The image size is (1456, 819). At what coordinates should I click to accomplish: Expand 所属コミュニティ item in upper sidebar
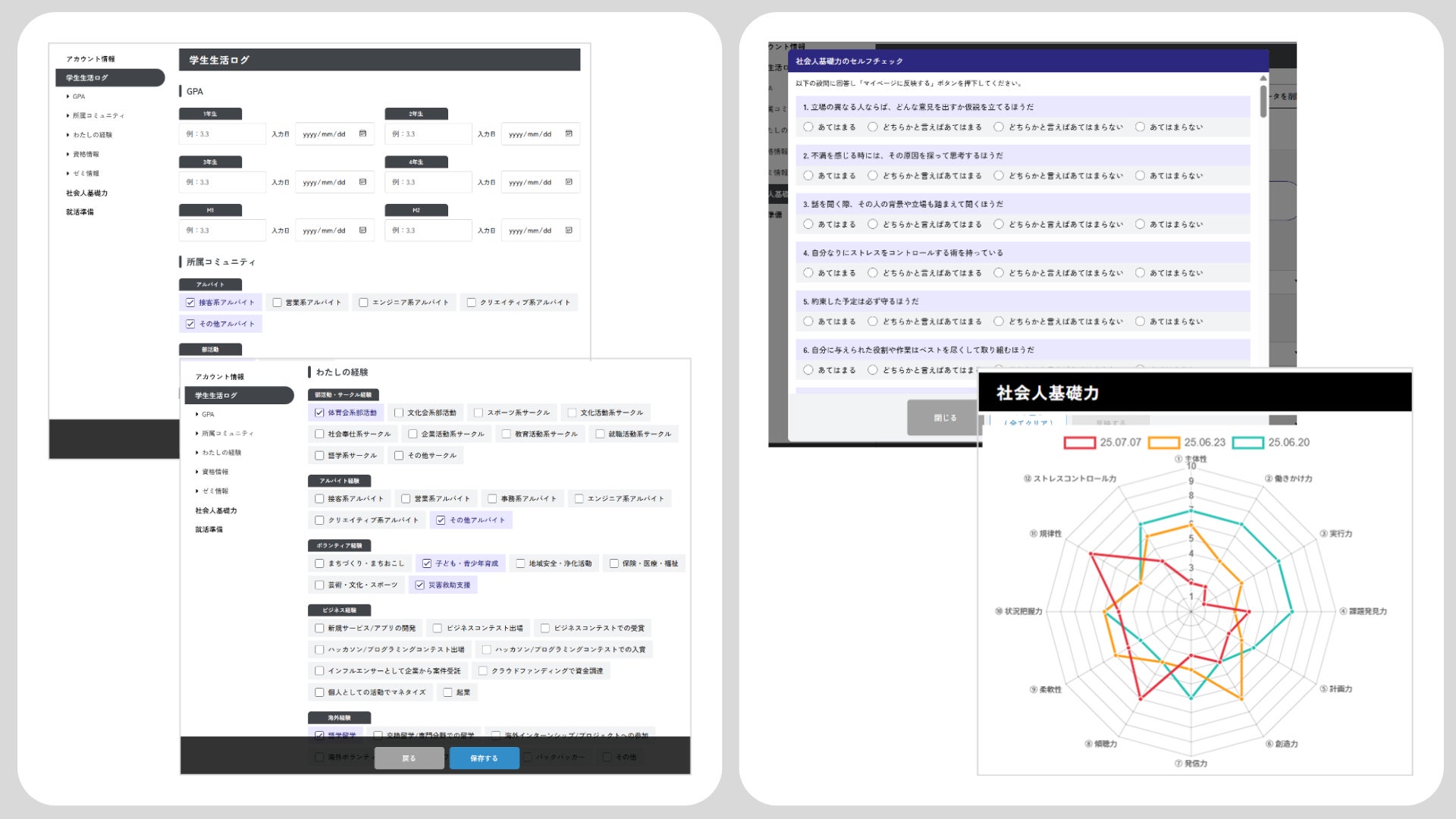(x=96, y=115)
